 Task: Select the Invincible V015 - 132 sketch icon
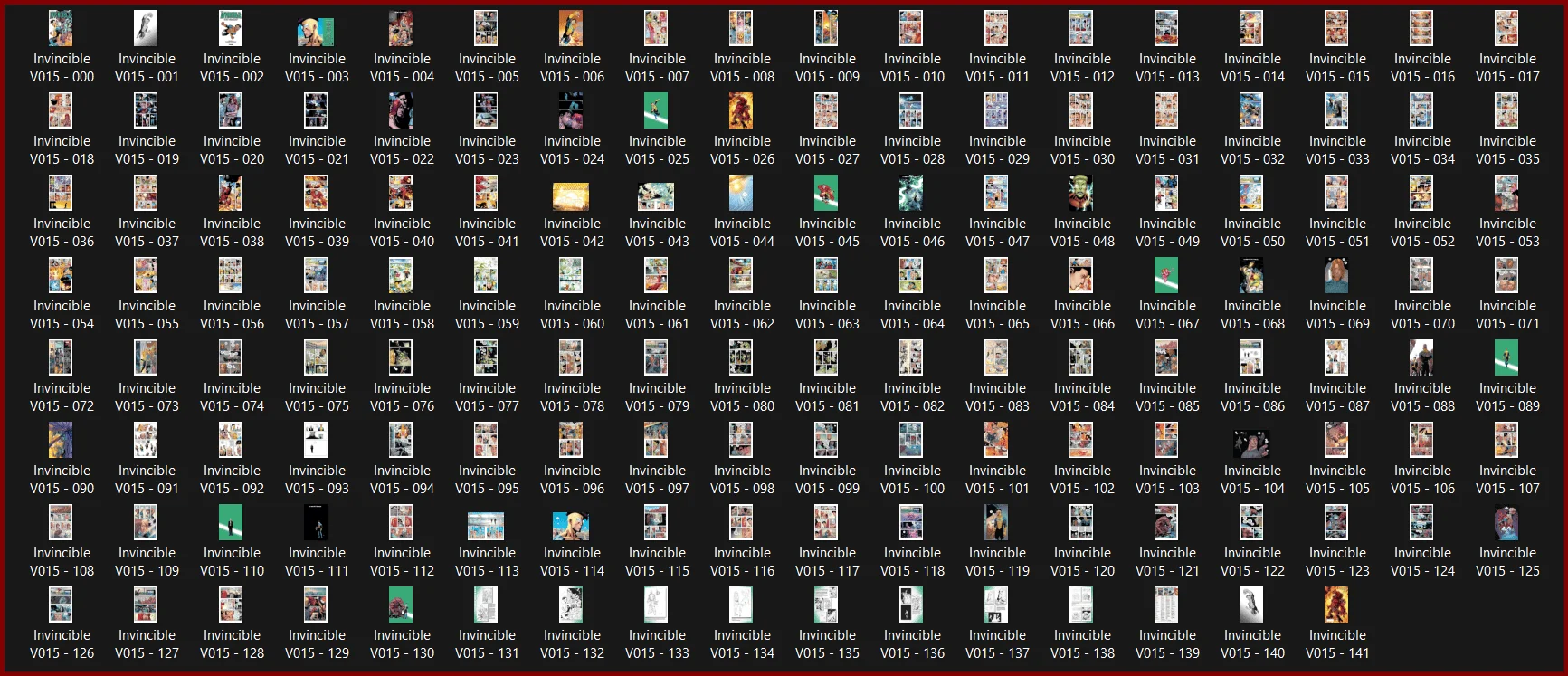(571, 605)
